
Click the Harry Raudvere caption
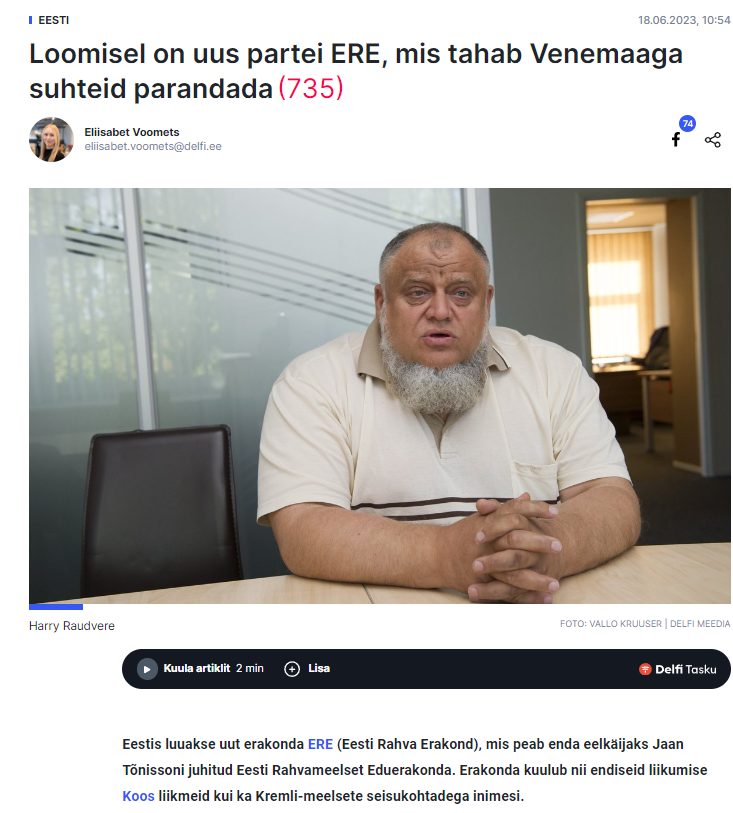tap(72, 626)
